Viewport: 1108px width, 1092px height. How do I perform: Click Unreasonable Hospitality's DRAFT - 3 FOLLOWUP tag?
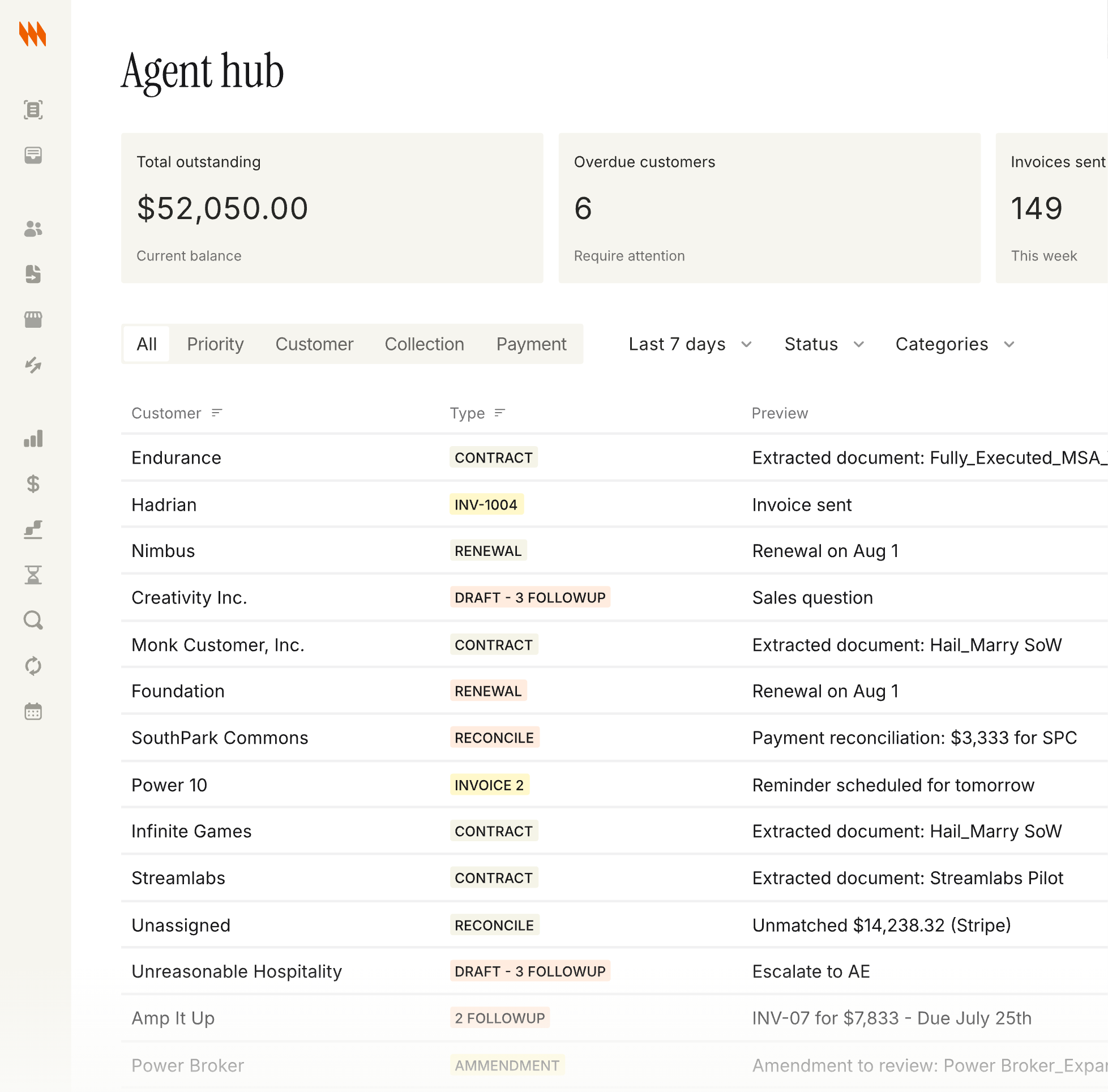tap(530, 971)
